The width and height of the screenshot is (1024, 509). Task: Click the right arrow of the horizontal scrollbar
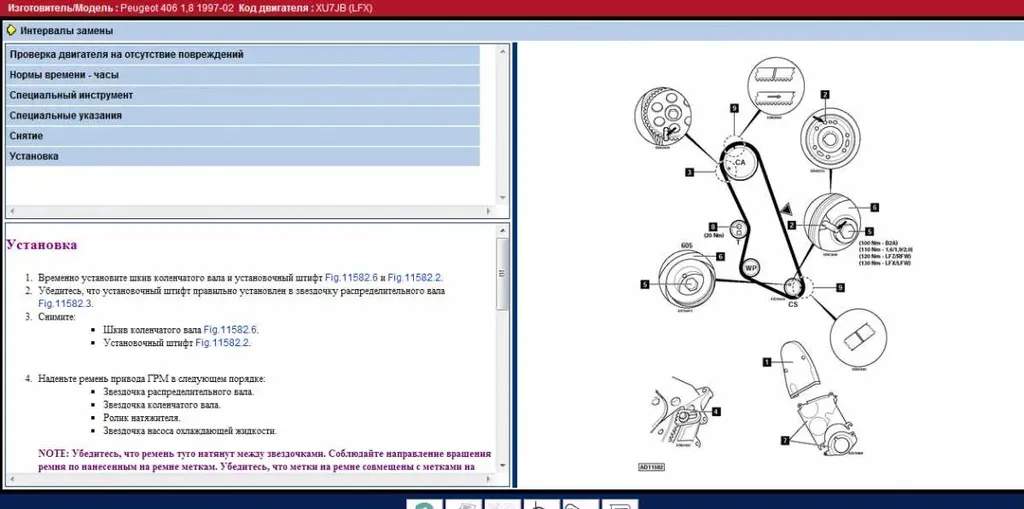pos(488,212)
